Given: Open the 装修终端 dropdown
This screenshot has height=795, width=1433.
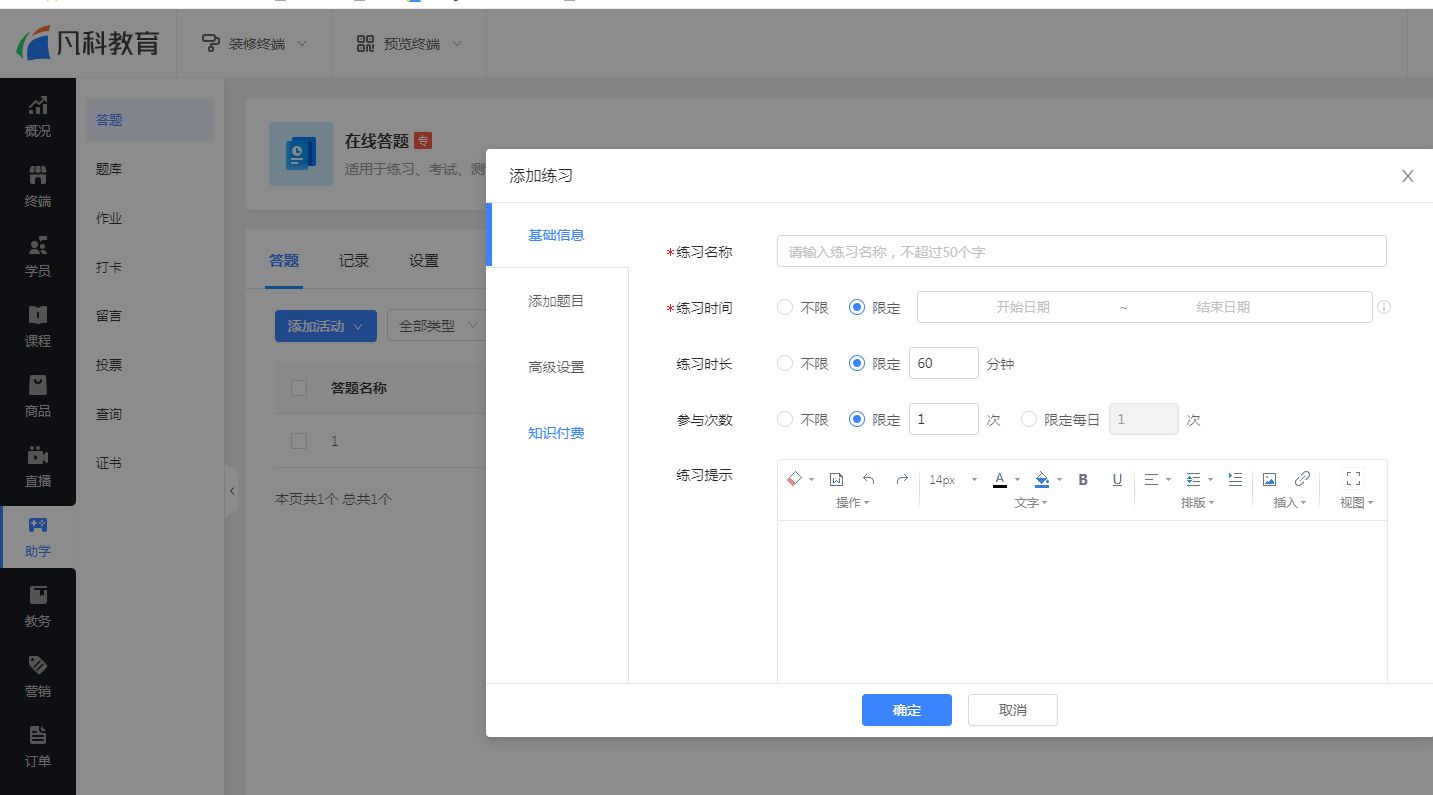Looking at the screenshot, I should click(x=254, y=44).
